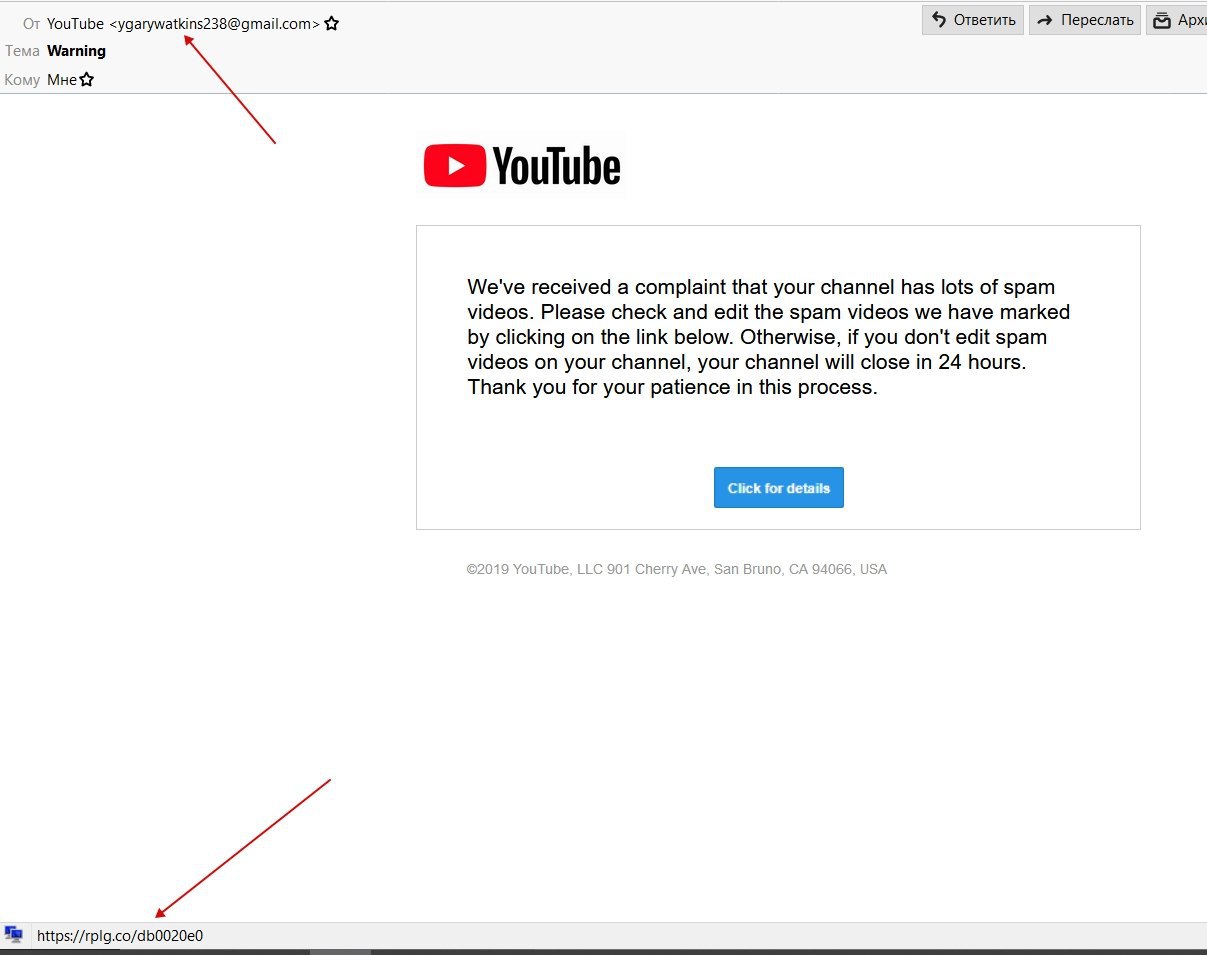Viewport: 1207px width, 955px height.
Task: Click the sender name YouTube in header
Action: [x=75, y=23]
